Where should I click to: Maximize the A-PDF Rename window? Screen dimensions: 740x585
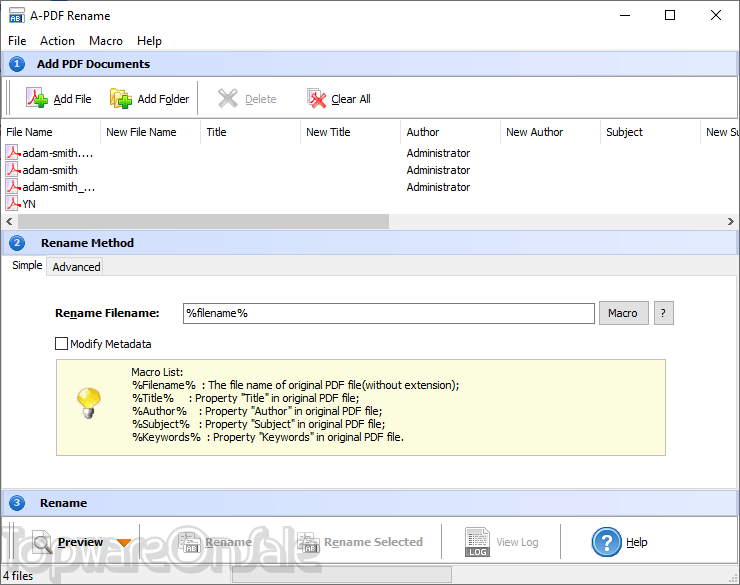tap(670, 15)
